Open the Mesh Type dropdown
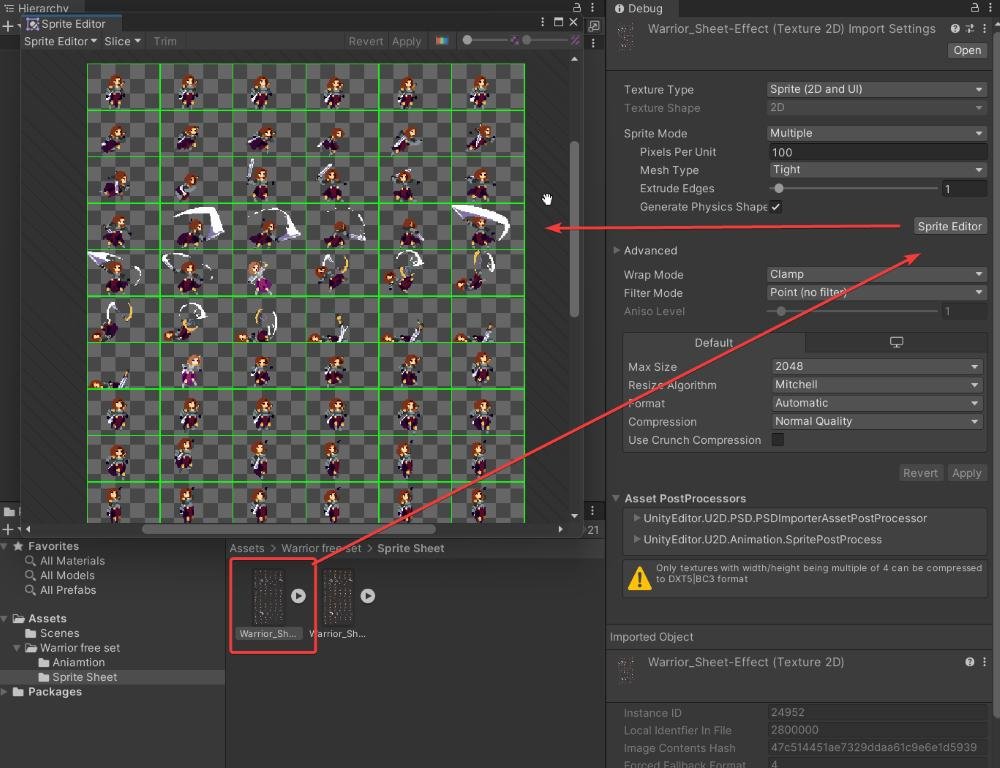 click(877, 170)
